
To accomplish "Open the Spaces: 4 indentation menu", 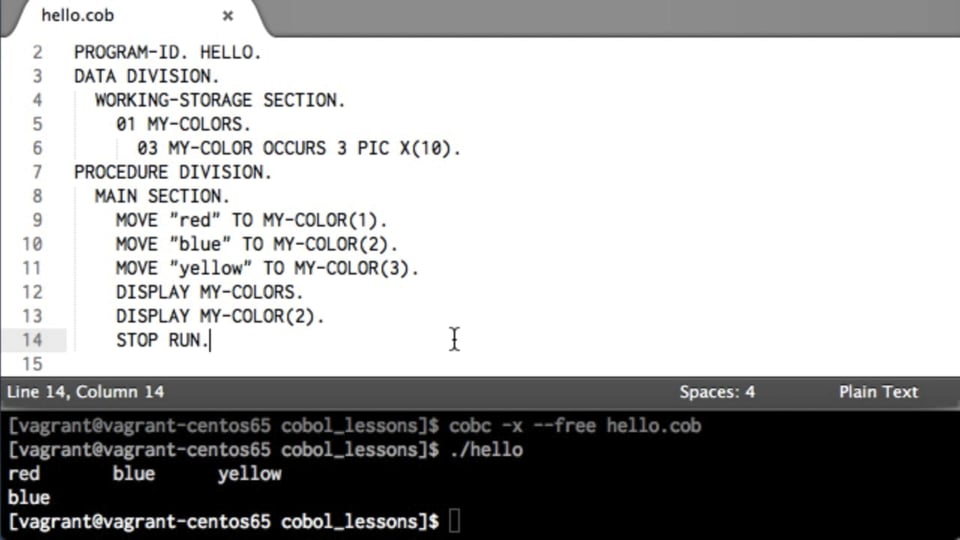I will [717, 392].
